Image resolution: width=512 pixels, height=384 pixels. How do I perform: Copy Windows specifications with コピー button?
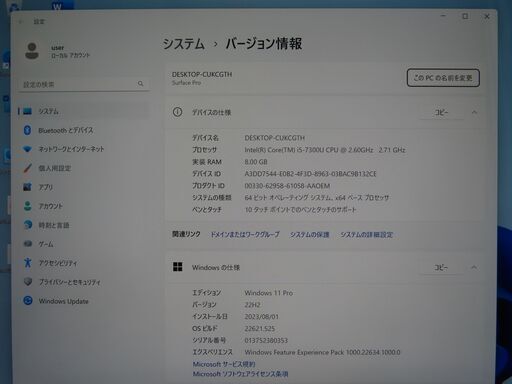coord(441,267)
